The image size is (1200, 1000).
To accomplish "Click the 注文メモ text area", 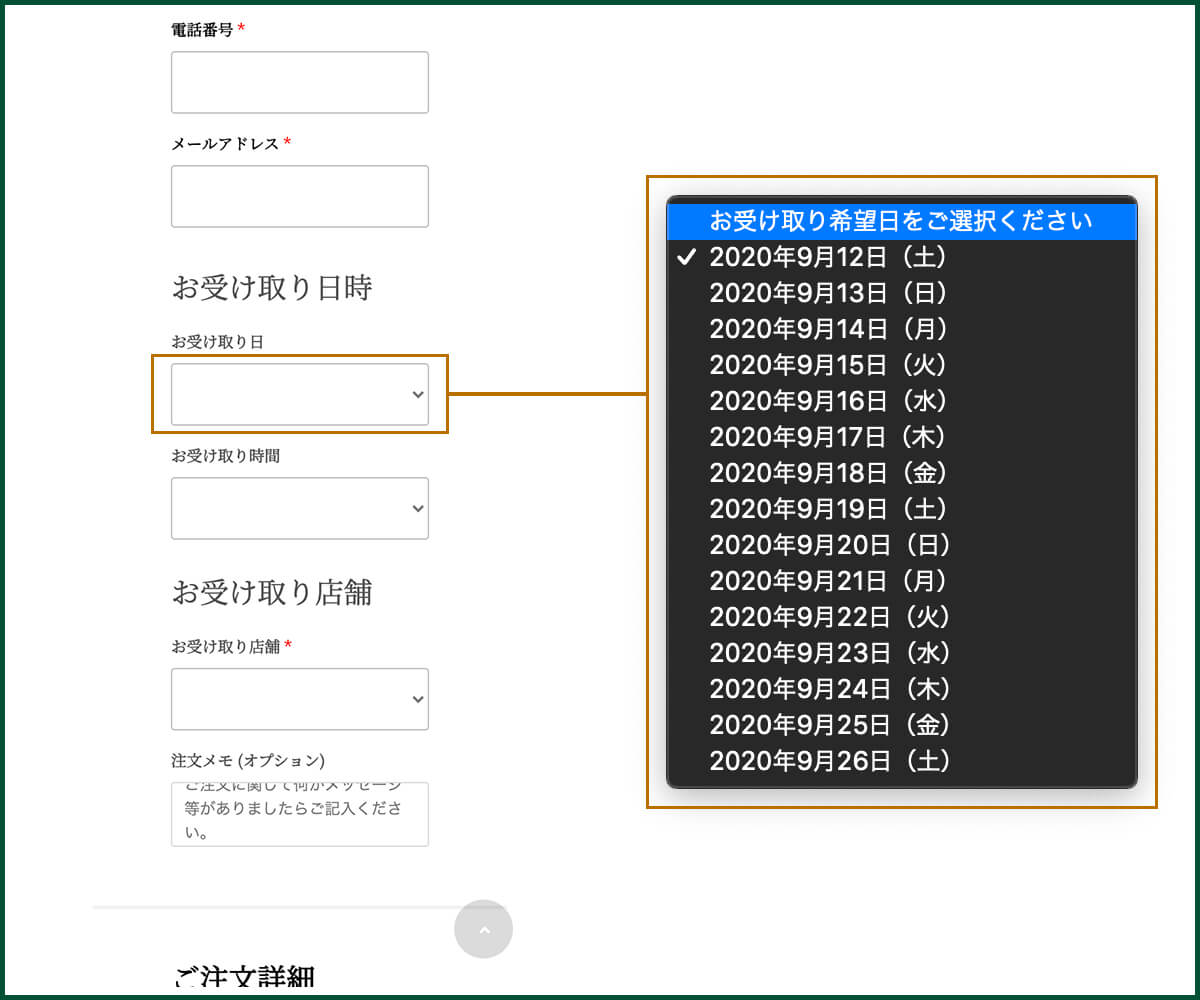I will 299,814.
